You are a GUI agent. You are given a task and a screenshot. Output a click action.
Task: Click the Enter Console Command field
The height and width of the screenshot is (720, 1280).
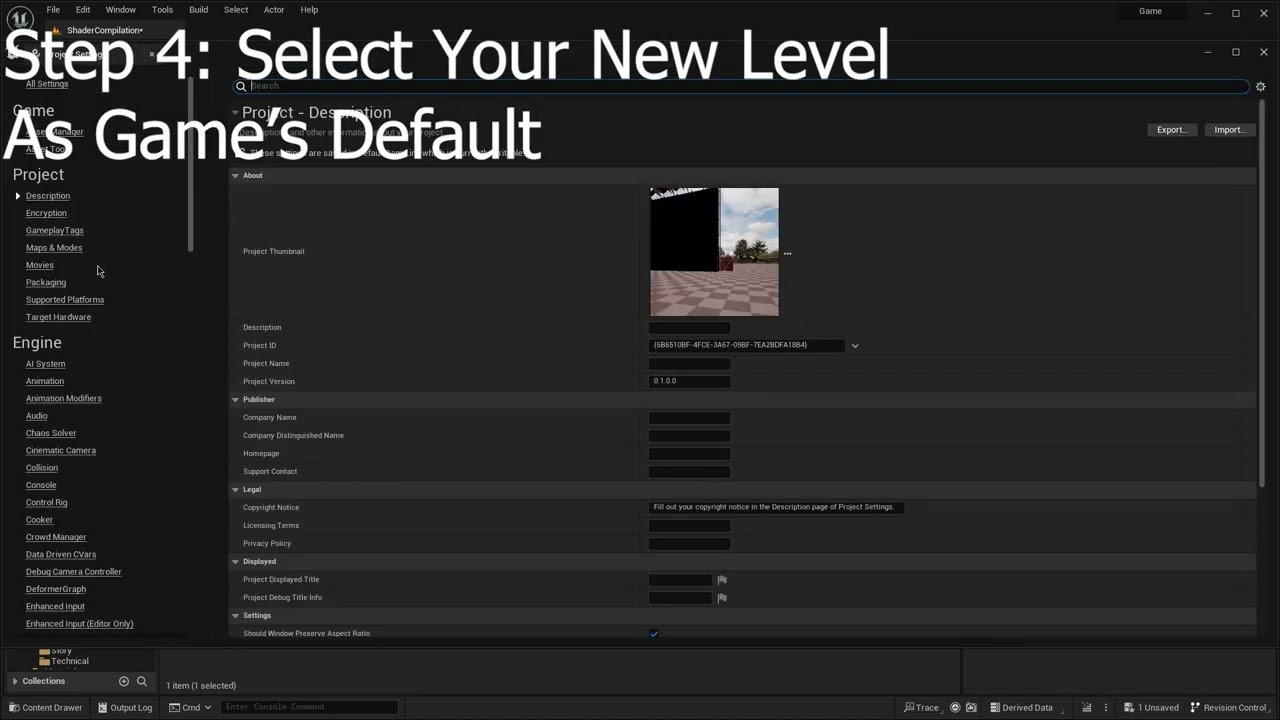click(308, 708)
